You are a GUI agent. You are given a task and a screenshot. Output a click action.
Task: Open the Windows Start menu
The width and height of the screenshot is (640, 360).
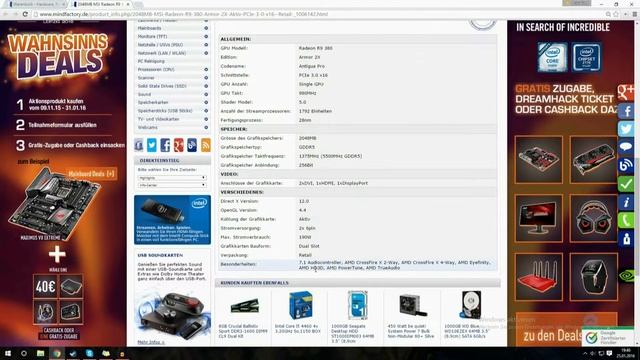[7, 353]
